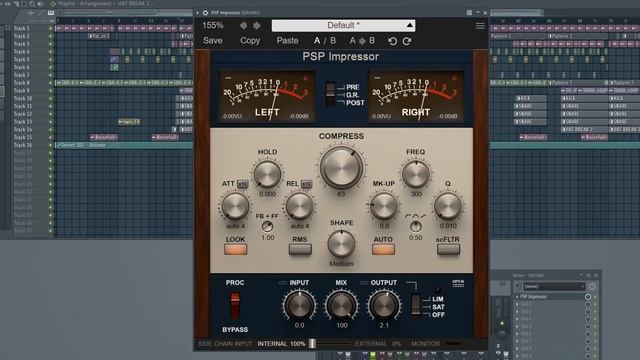Toggle PSP Impressor slot mix knob in mixer
This screenshot has height=360, width=640.
tap(588, 297)
